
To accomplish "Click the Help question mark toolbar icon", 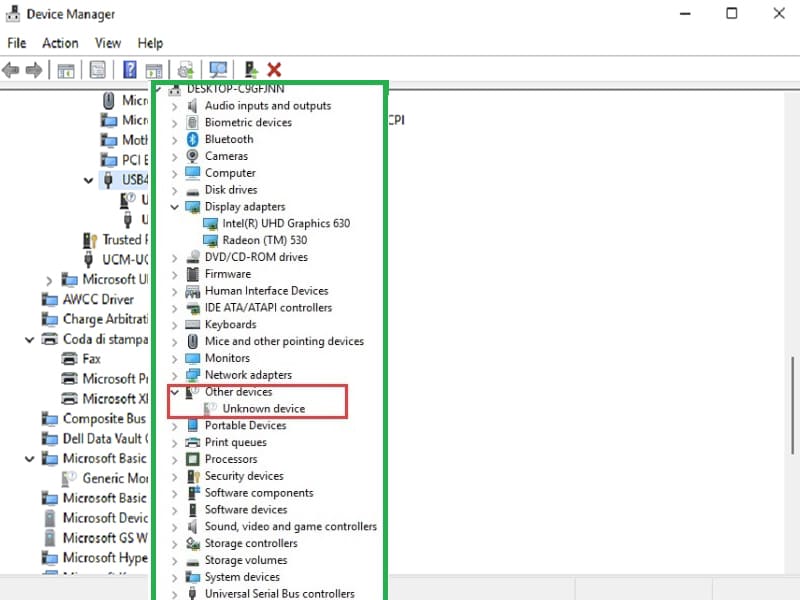I will click(x=130, y=69).
